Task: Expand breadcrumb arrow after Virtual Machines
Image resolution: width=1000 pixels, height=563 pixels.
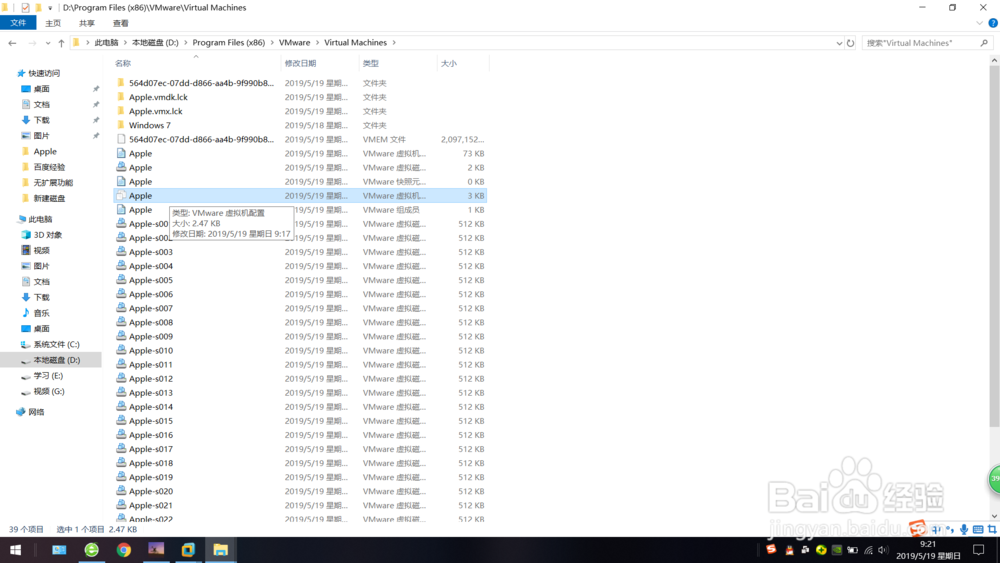Action: 394,43
